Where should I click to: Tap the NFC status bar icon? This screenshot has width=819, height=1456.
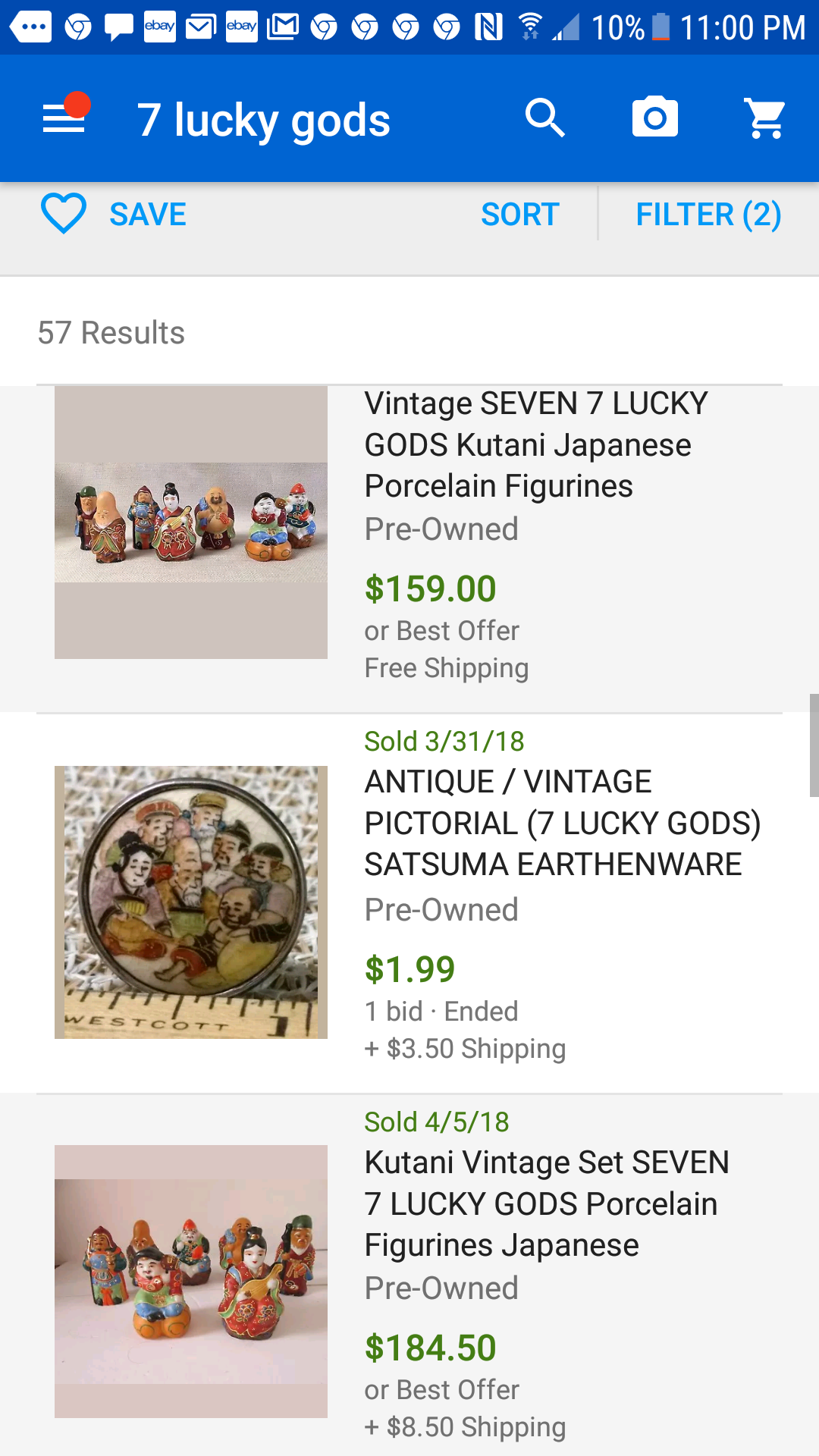[x=488, y=27]
